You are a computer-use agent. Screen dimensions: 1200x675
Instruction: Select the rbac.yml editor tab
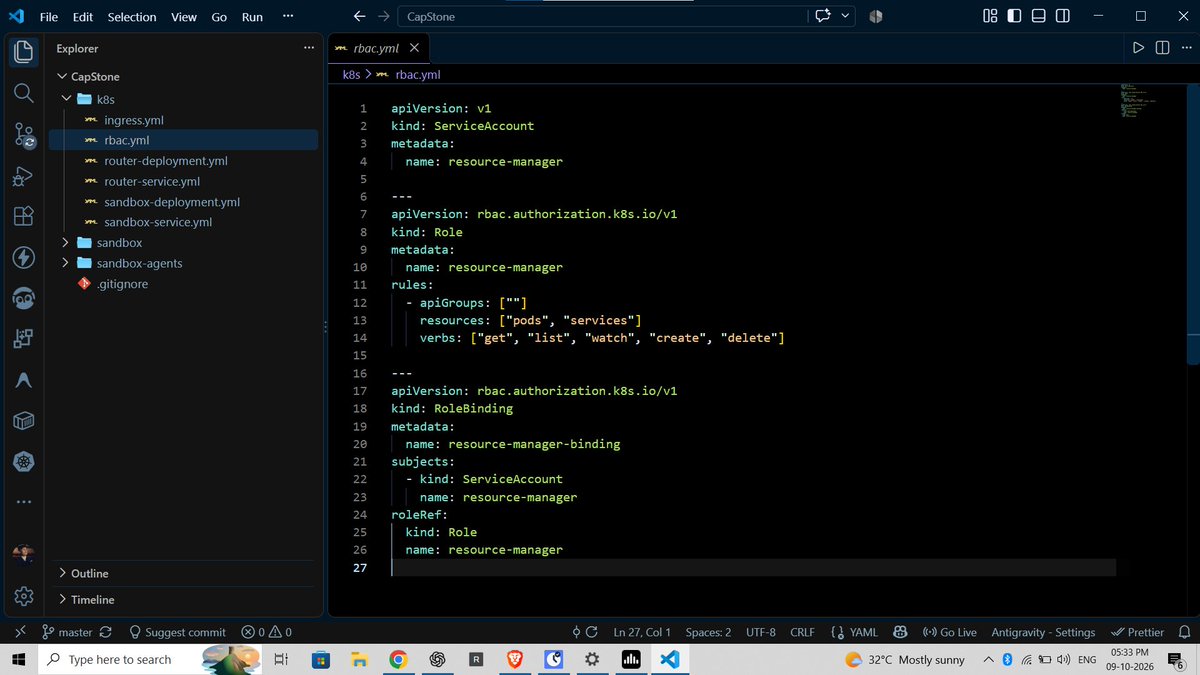pos(377,47)
